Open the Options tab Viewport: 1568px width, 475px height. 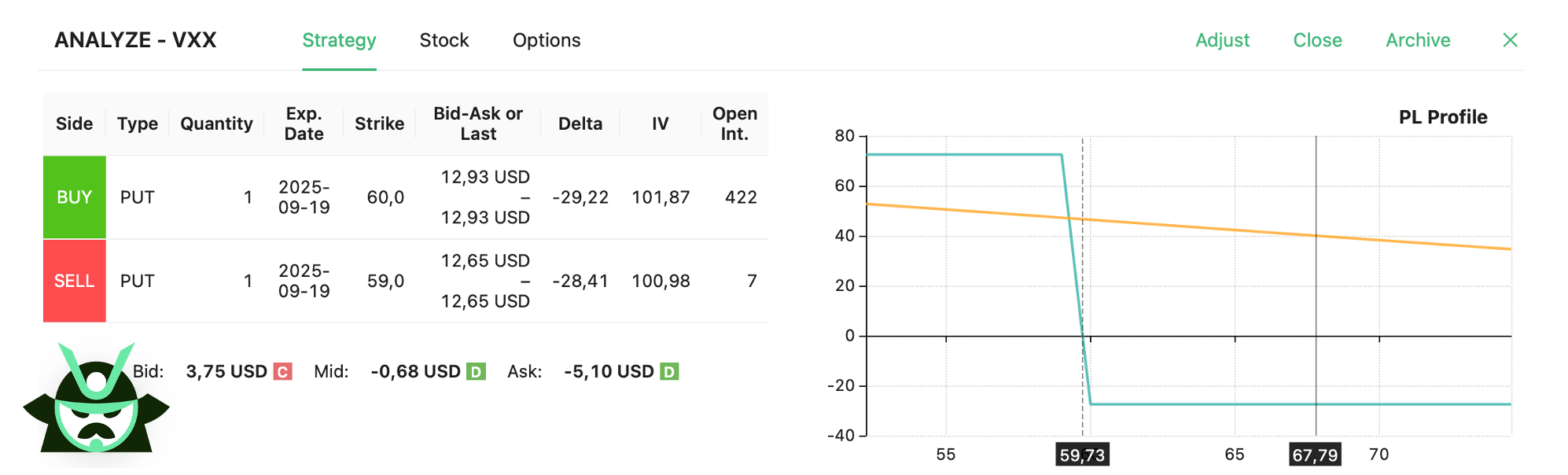coord(547,40)
